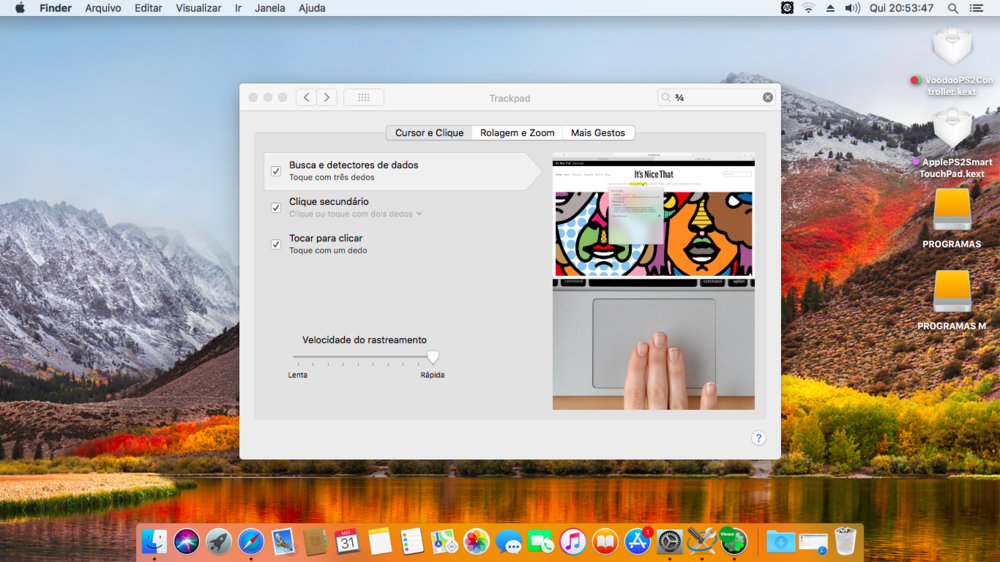This screenshot has width=1000, height=562.
Task: Show all preferences with the grid icon
Action: (x=363, y=97)
